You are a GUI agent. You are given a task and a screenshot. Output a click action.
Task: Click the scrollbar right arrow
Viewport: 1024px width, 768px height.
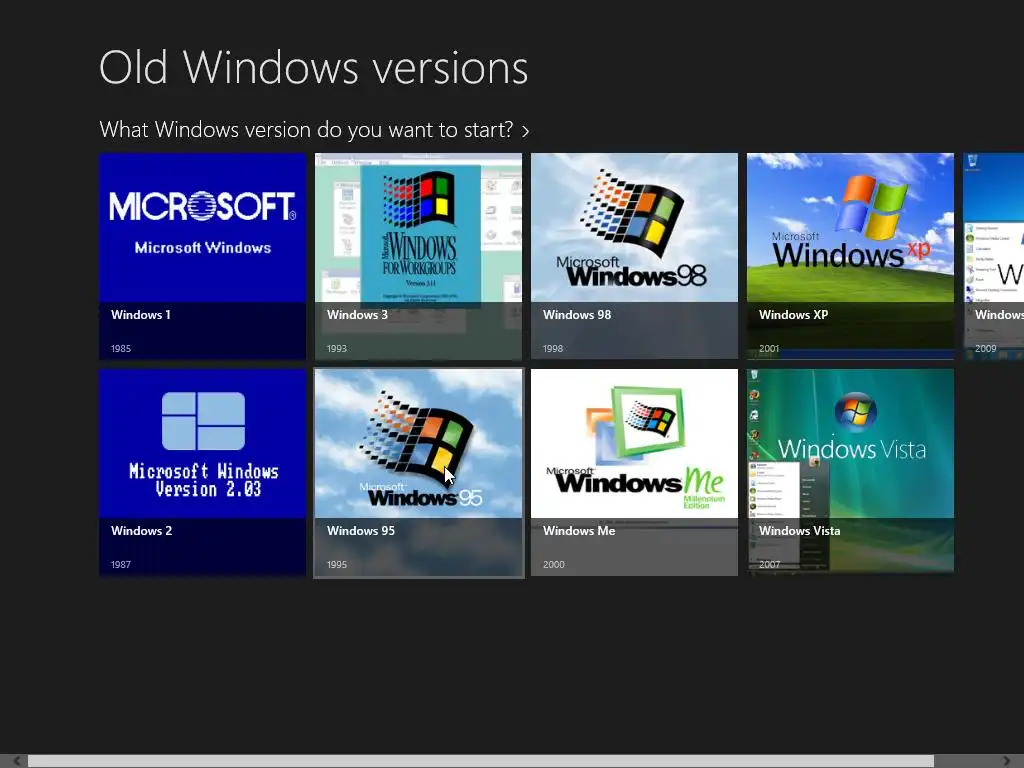pos(1006,761)
